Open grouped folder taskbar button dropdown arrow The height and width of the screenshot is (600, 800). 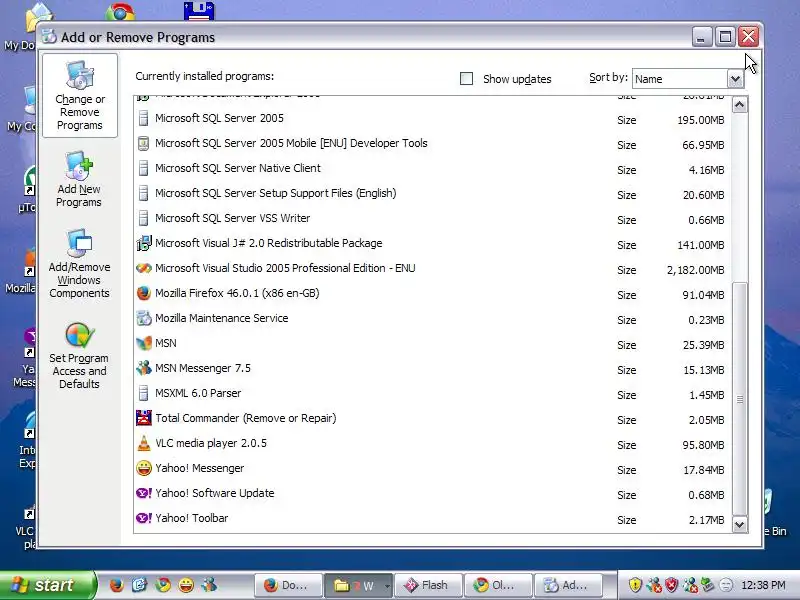(x=387, y=586)
